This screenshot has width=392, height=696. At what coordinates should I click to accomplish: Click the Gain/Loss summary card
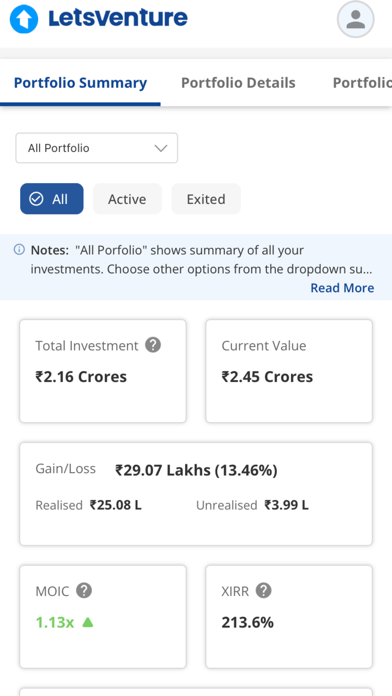(196, 494)
